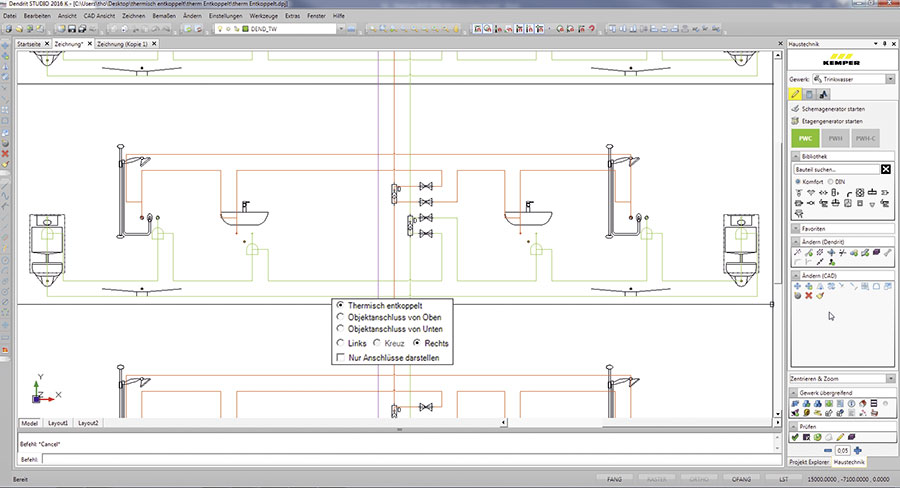This screenshot has height=488, width=900.
Task: Collapse the Gewerk übergreifend section
Action: 794,393
